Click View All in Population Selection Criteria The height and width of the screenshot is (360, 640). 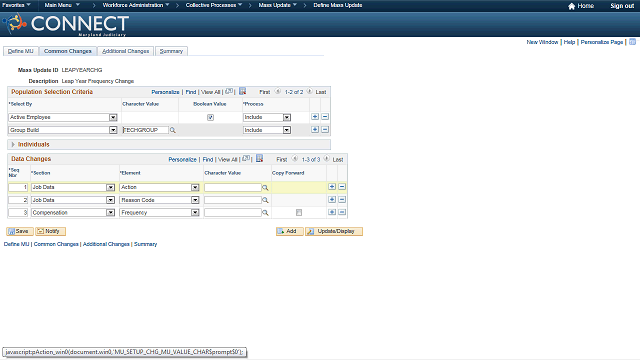[x=211, y=92]
